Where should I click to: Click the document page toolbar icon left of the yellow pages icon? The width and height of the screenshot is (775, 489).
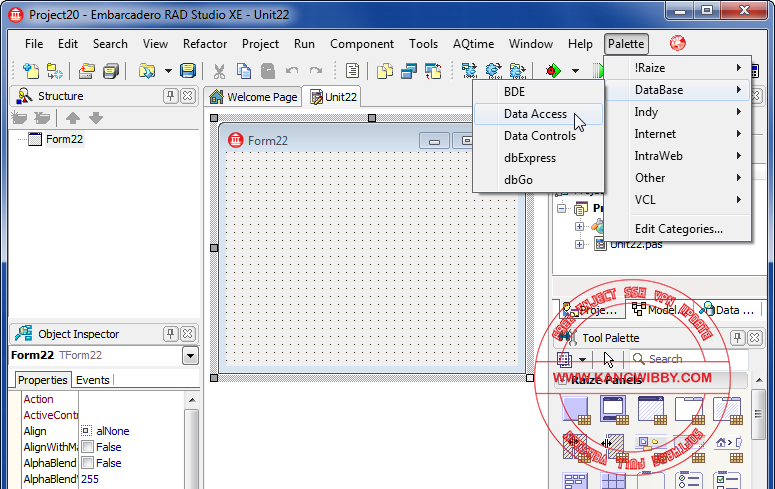pyautogui.click(x=352, y=71)
